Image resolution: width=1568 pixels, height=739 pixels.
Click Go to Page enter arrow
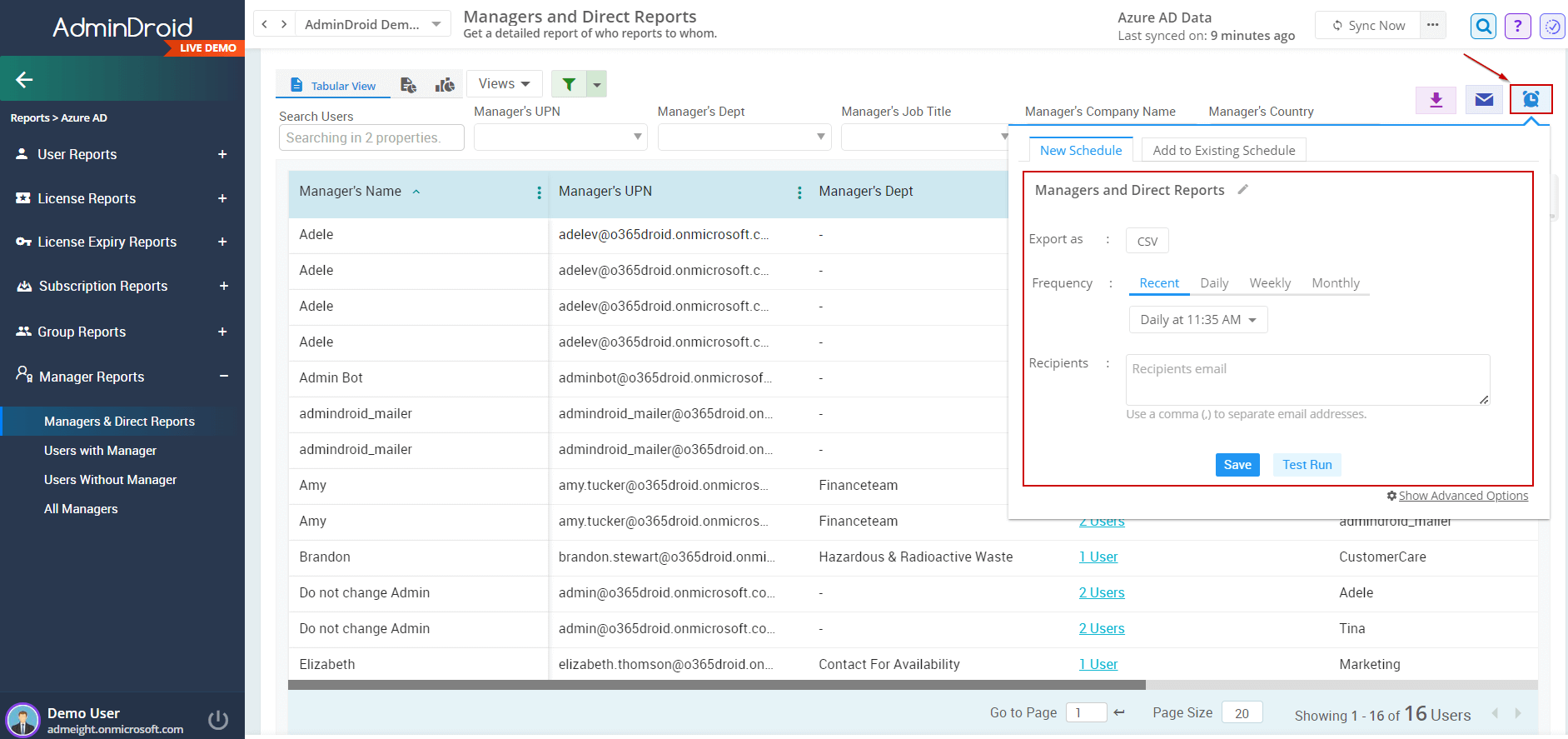(1119, 712)
